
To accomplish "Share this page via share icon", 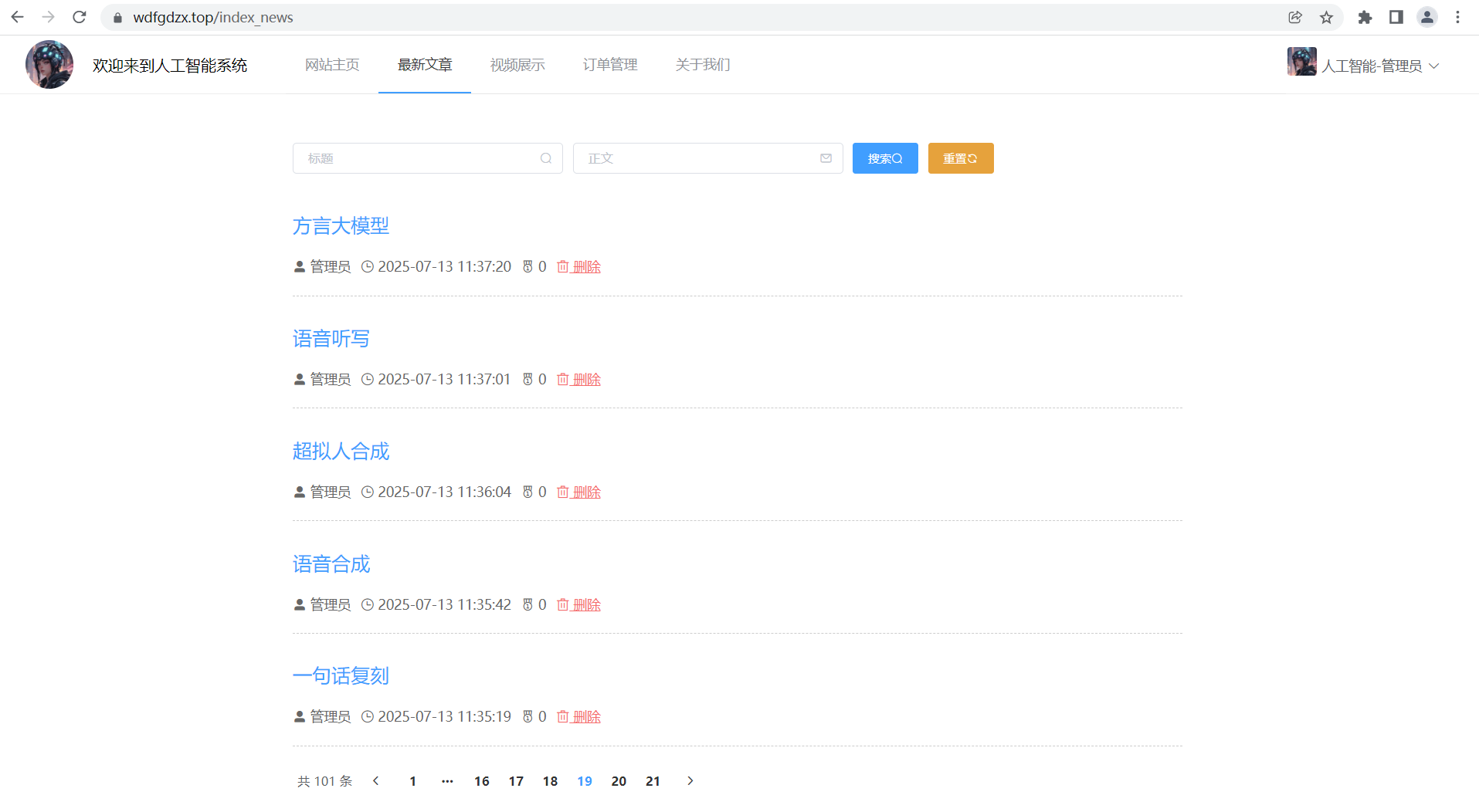I will click(1295, 17).
